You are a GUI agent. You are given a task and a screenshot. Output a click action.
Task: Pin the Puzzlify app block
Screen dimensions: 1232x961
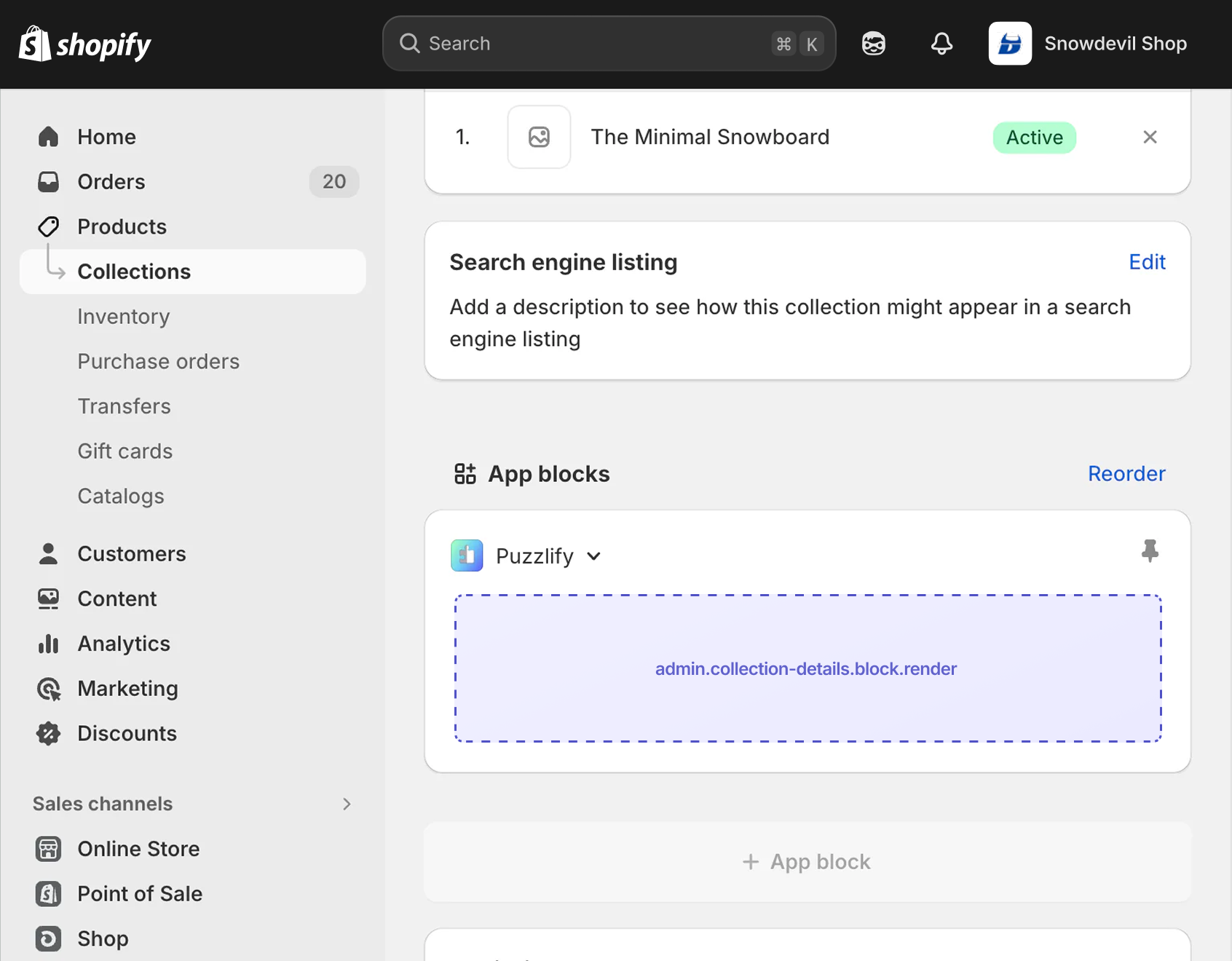coord(1150,551)
